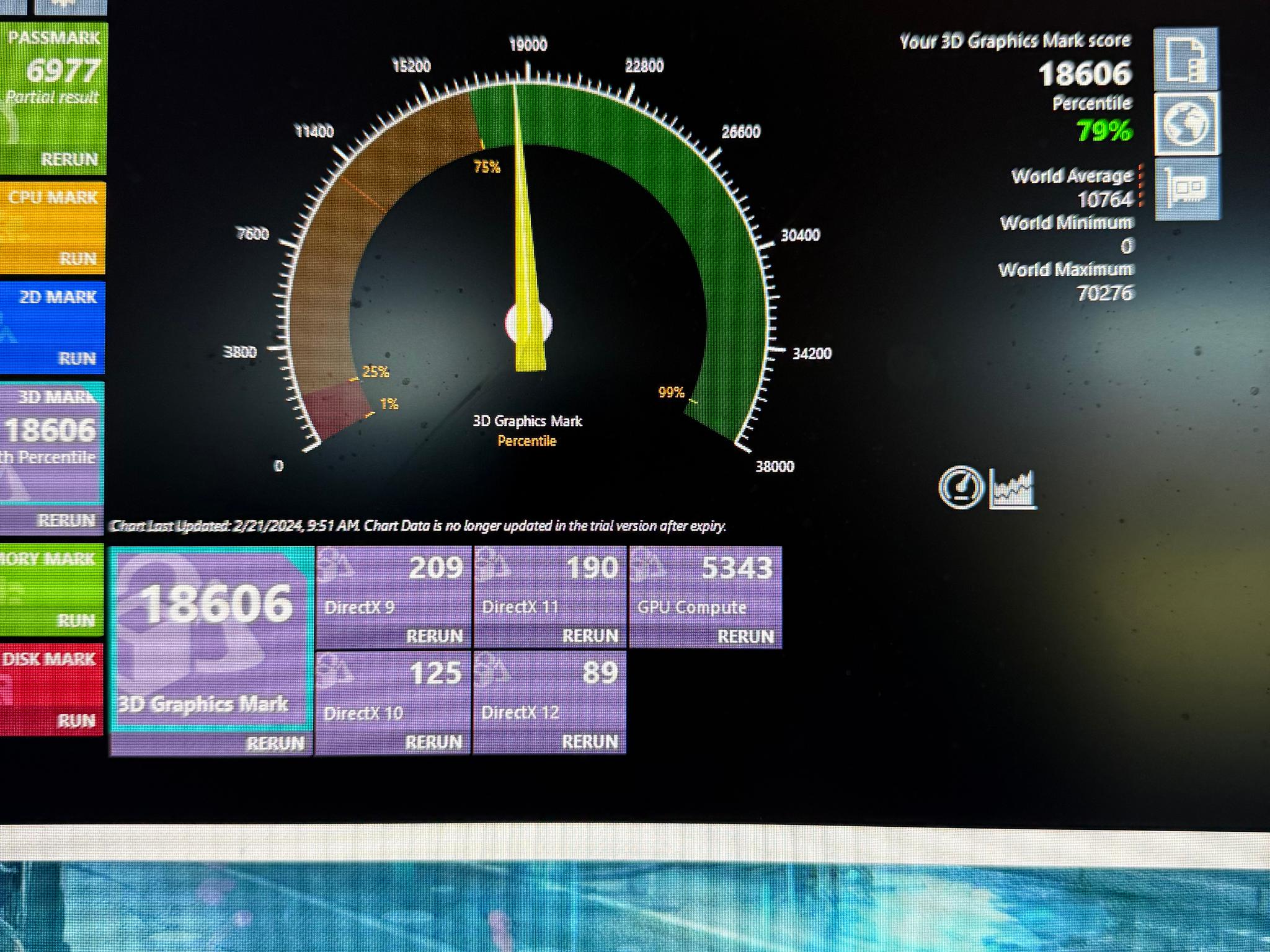
Task: Switch to the distribution chart view icon
Action: click(x=1012, y=488)
